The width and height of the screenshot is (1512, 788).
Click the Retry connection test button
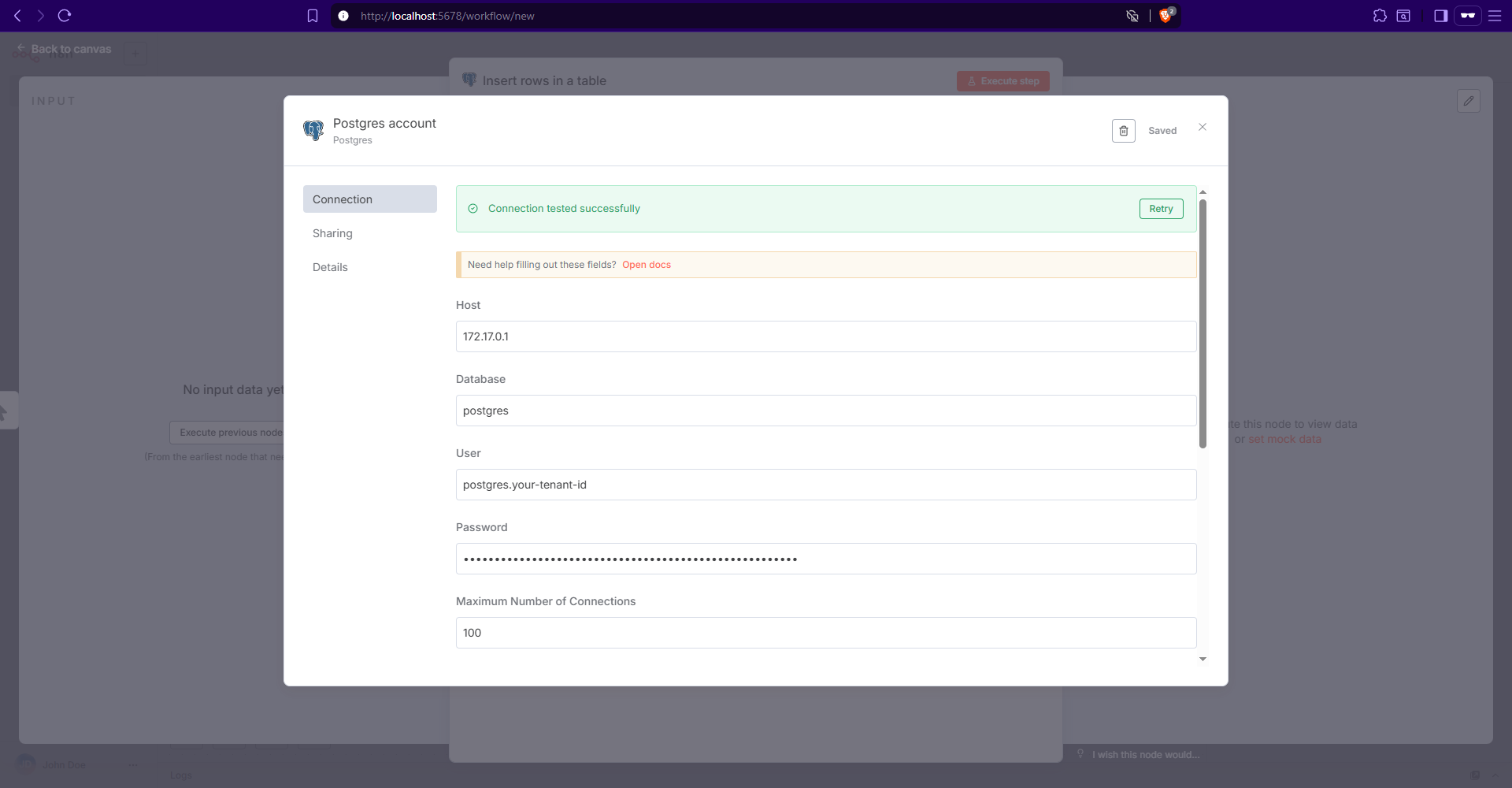click(1161, 209)
